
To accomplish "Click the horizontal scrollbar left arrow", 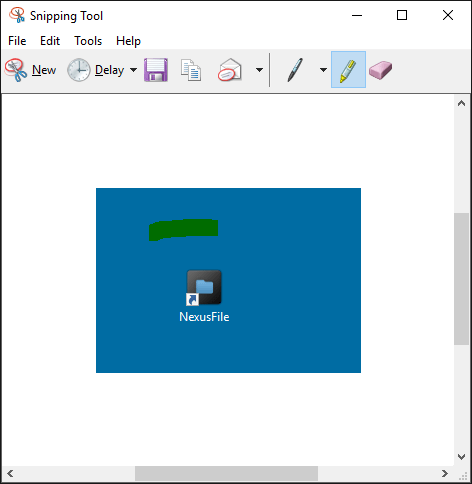I will (x=10, y=473).
